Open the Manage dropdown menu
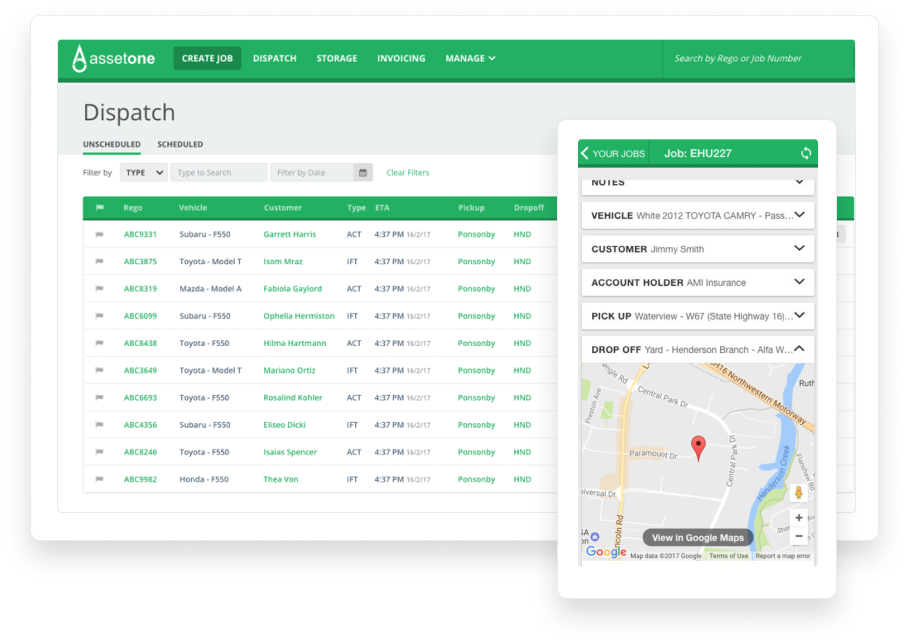This screenshot has width=909, height=644. (x=470, y=59)
